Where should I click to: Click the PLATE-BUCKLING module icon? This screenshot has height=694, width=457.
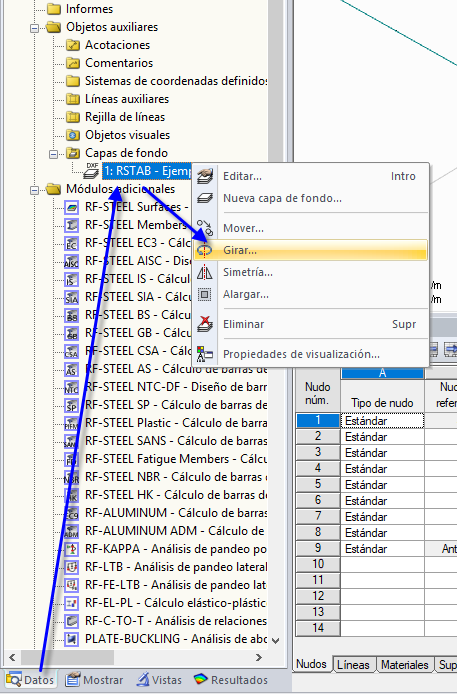coord(72,640)
